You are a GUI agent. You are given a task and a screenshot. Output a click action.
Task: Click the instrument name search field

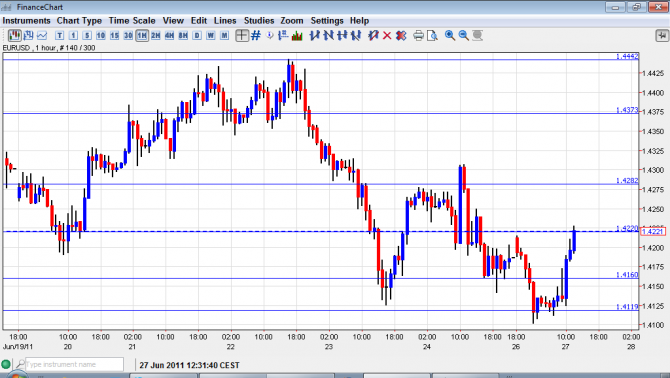tap(74, 364)
